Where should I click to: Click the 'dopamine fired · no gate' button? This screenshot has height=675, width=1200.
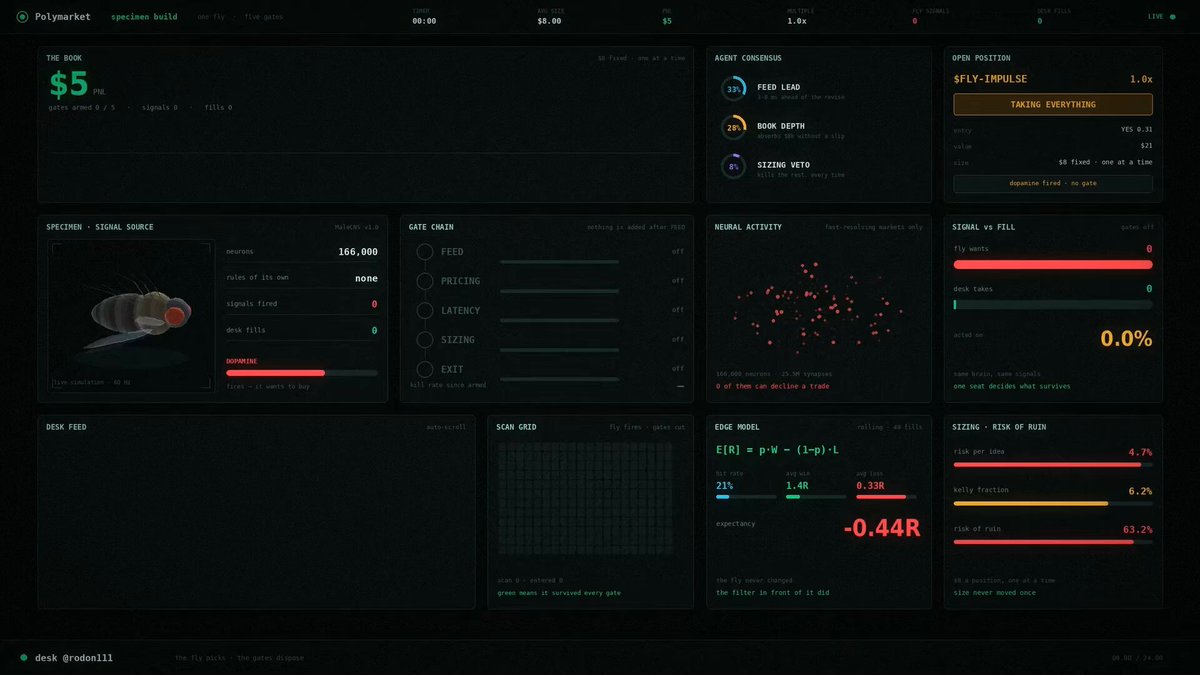pos(1053,184)
